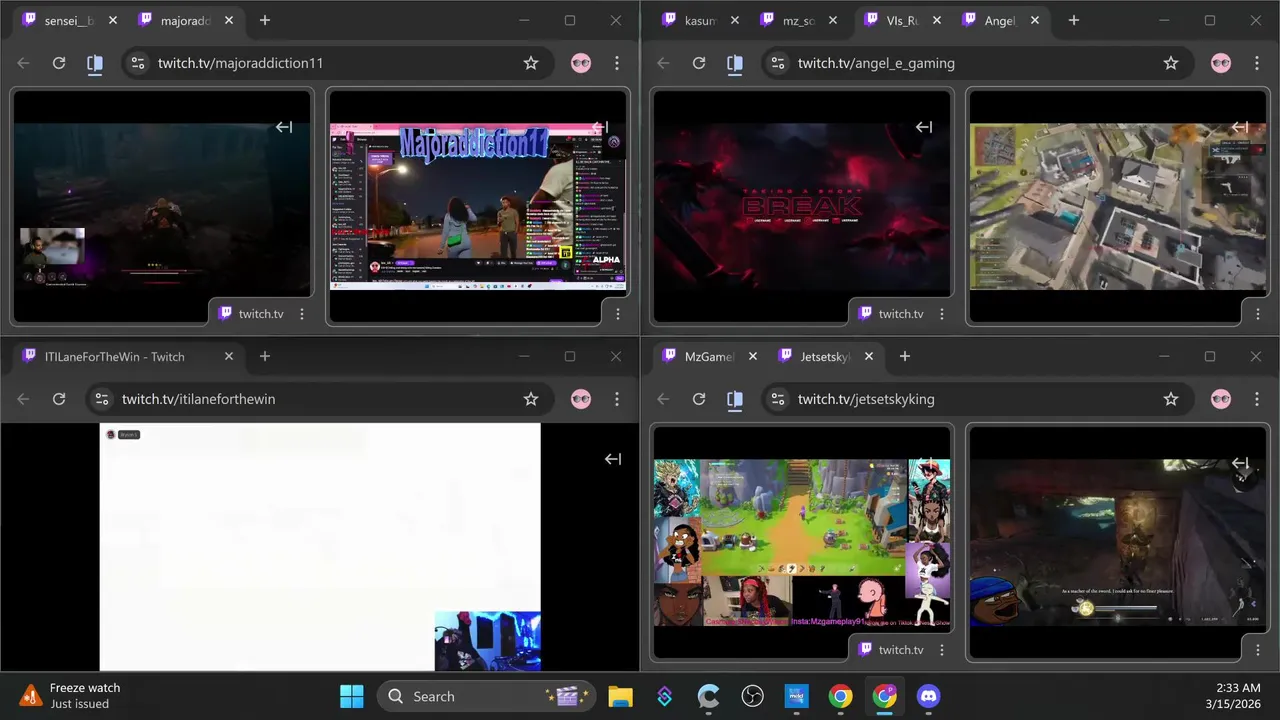
Task: Open Chrome menu in itilaneforthewin window
Action: pos(617,399)
